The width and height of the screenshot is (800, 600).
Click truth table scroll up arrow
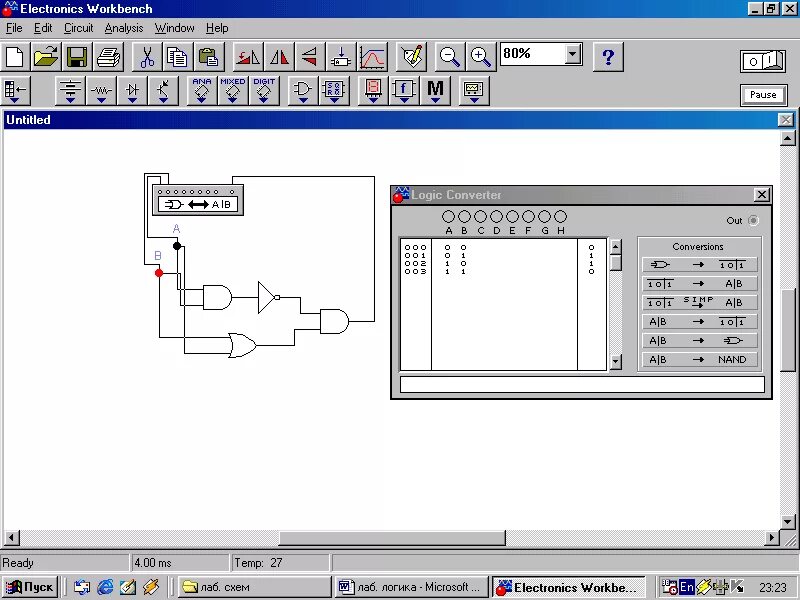coord(616,247)
